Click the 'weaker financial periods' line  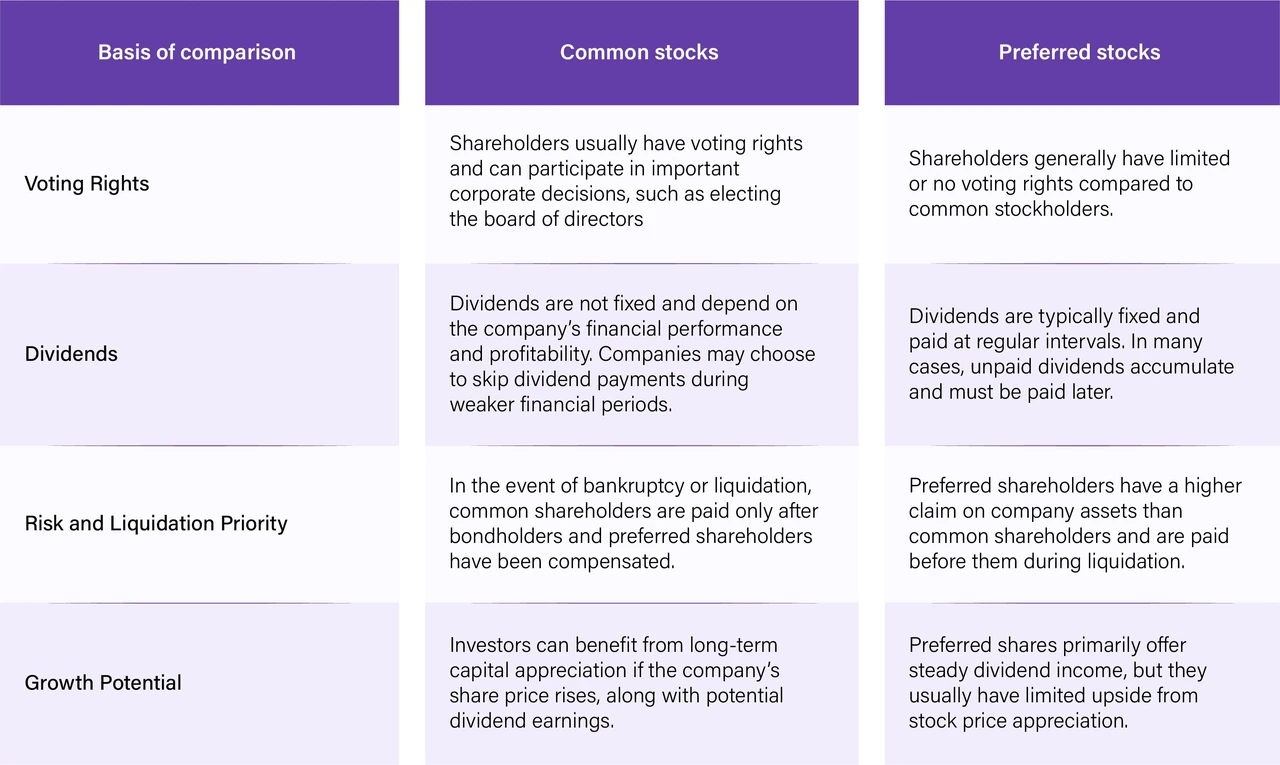tap(561, 404)
